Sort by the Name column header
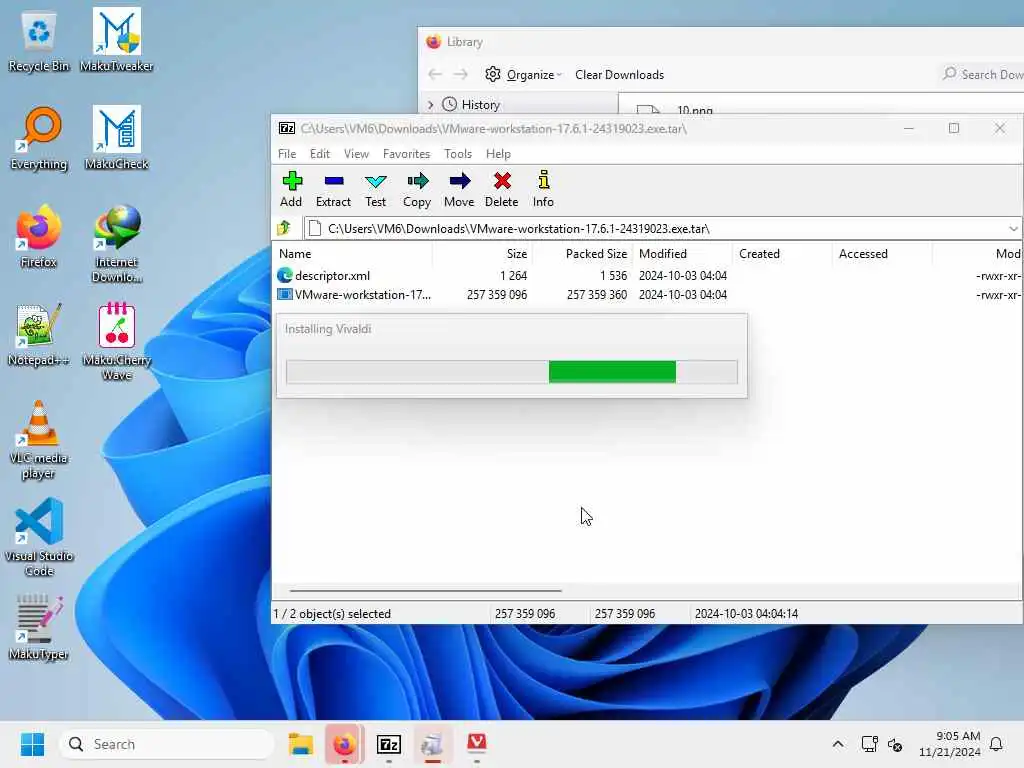The image size is (1024, 768). click(x=352, y=253)
